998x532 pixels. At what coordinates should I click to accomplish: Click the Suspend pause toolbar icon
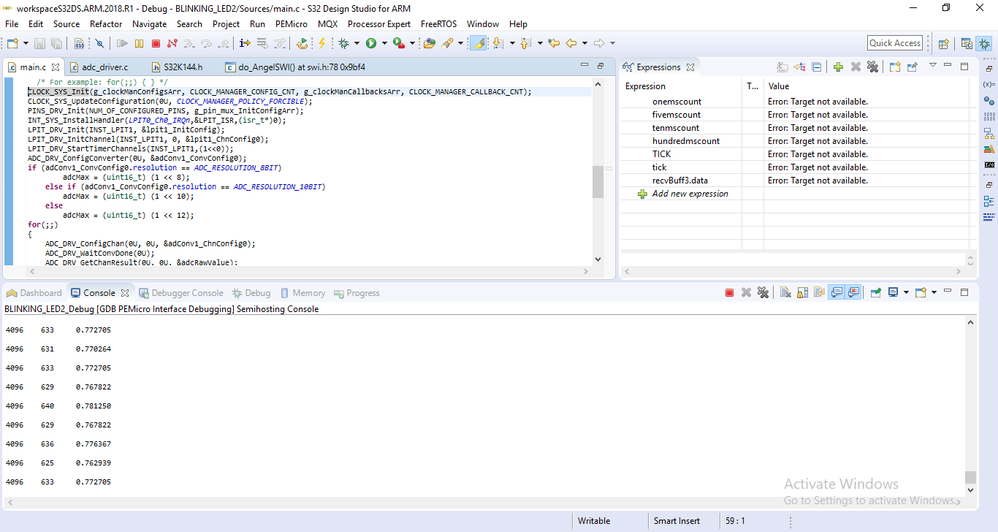point(139,43)
